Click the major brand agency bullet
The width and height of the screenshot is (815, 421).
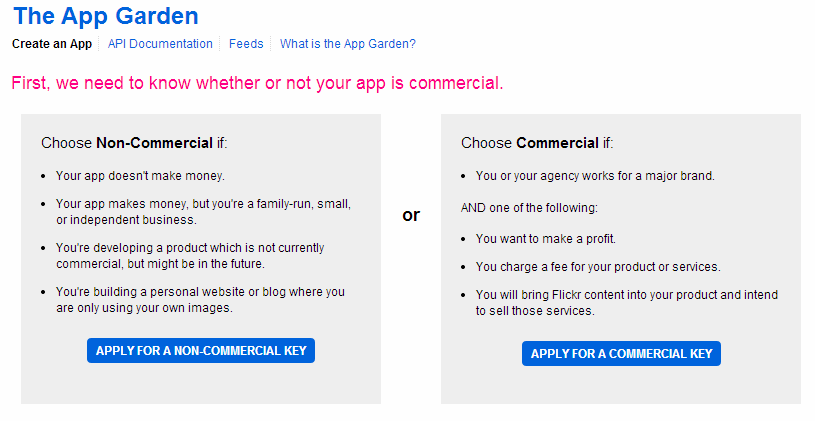[x=595, y=176]
